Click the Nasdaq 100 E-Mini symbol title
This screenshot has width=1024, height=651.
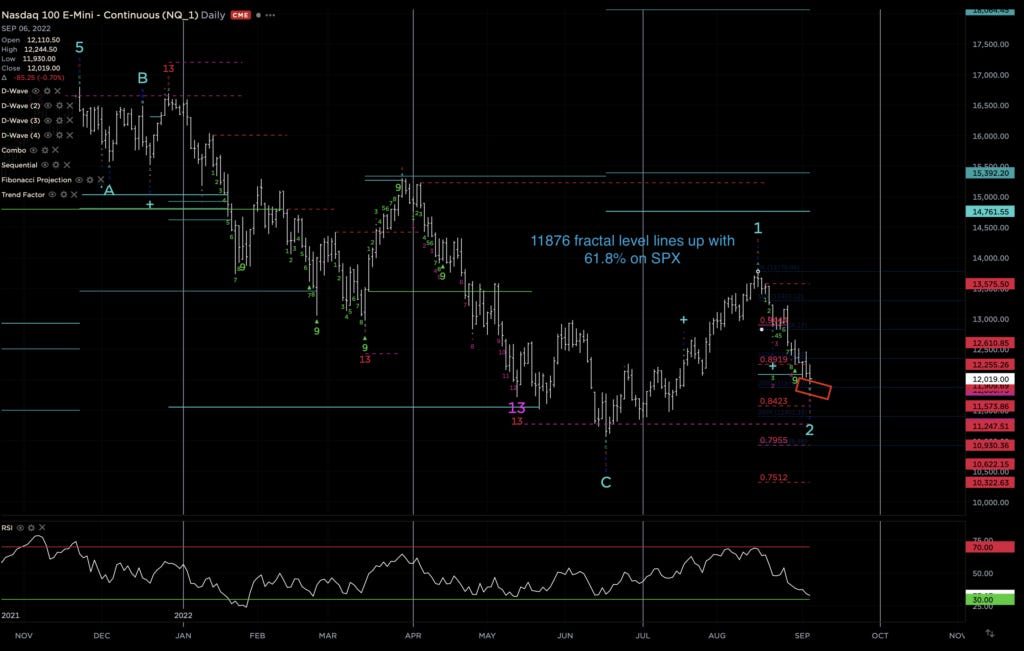[100, 15]
